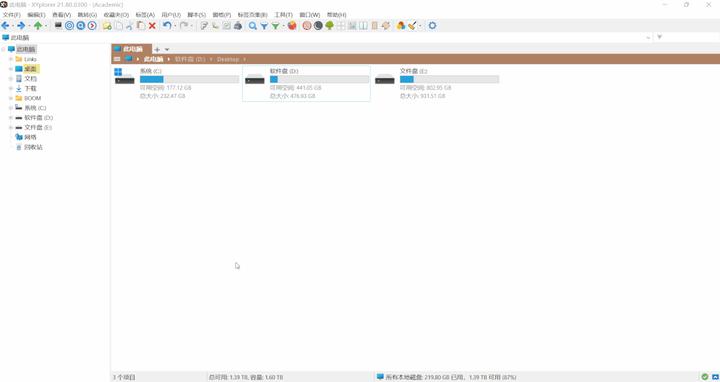Open the 工具(T) menu
This screenshot has height=382, width=720.
283,15
